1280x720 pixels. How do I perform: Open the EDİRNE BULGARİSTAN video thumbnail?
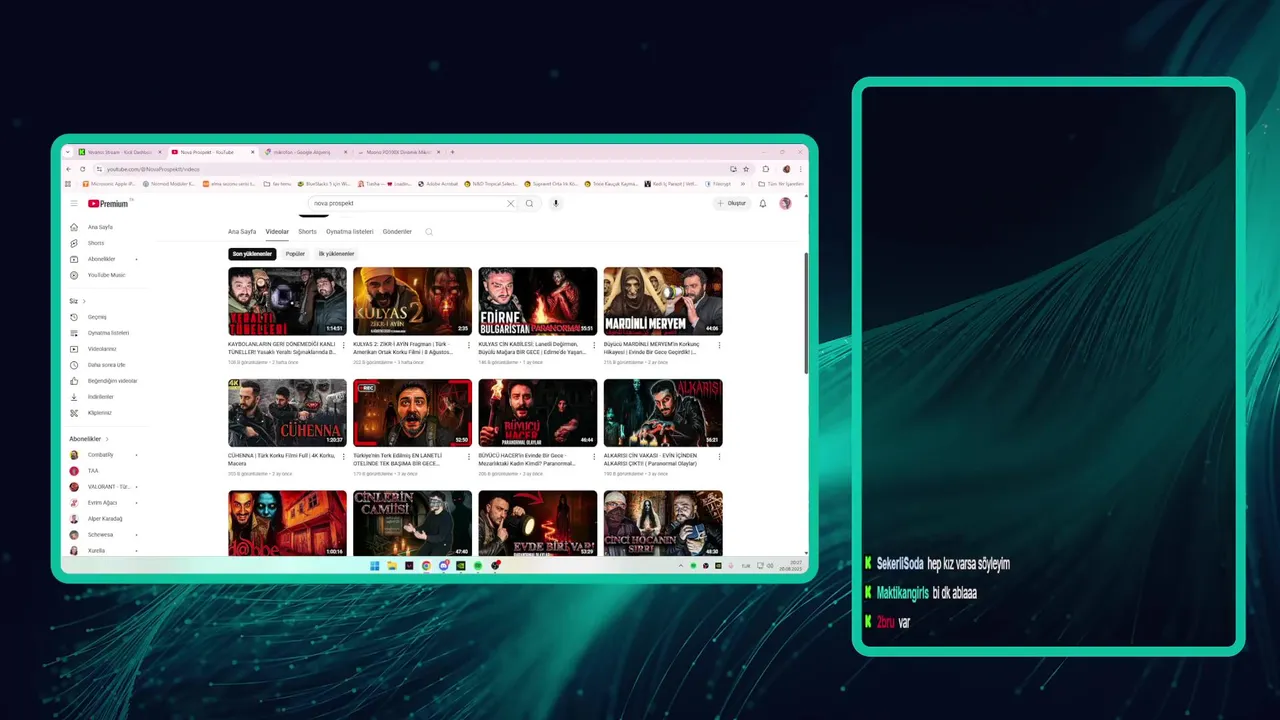[x=537, y=301]
